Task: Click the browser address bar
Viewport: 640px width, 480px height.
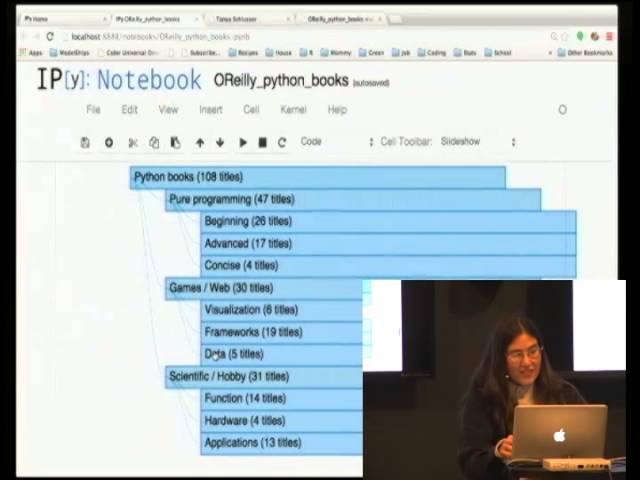Action: [306, 37]
